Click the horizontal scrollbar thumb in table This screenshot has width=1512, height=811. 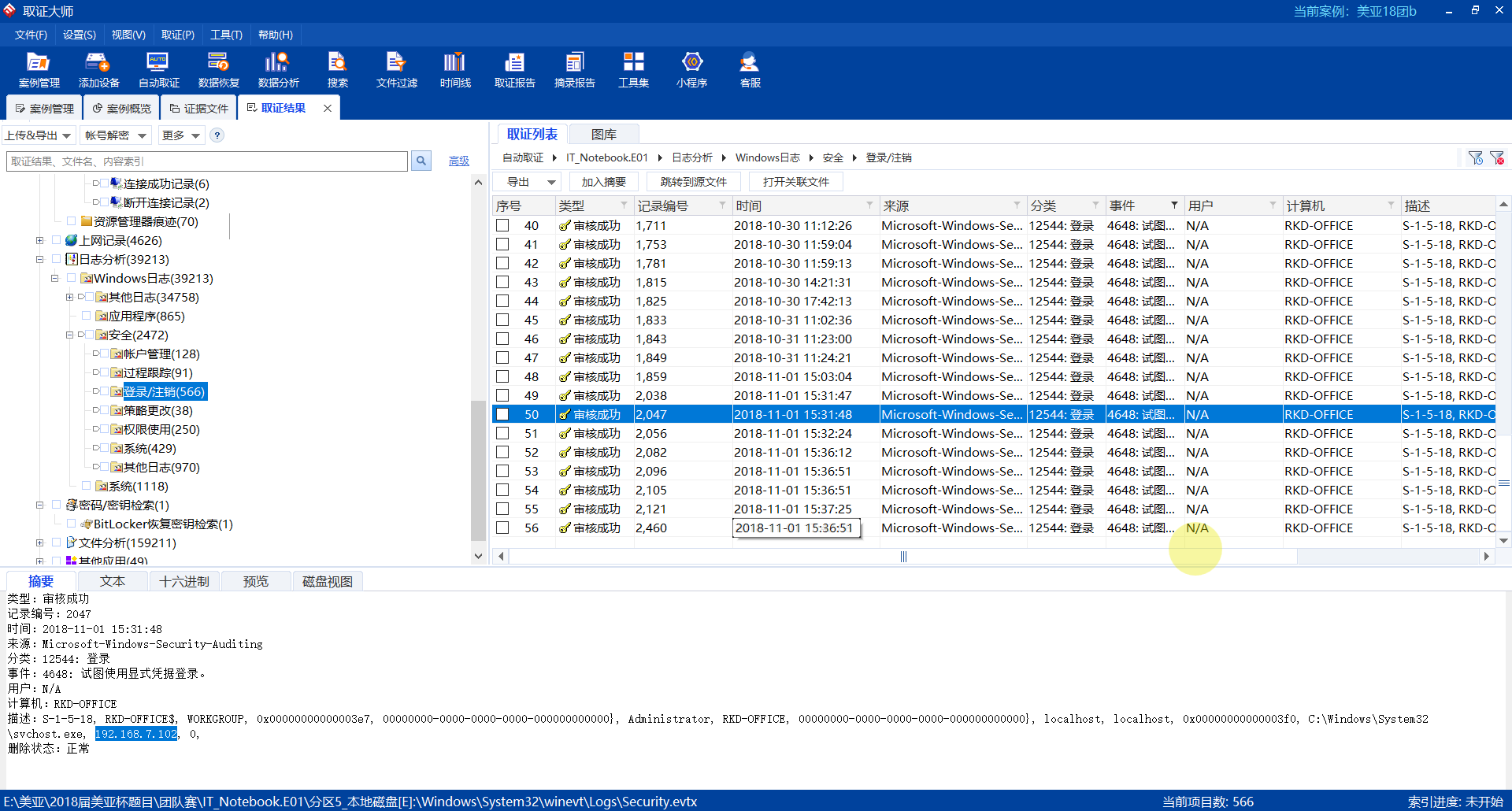[903, 557]
